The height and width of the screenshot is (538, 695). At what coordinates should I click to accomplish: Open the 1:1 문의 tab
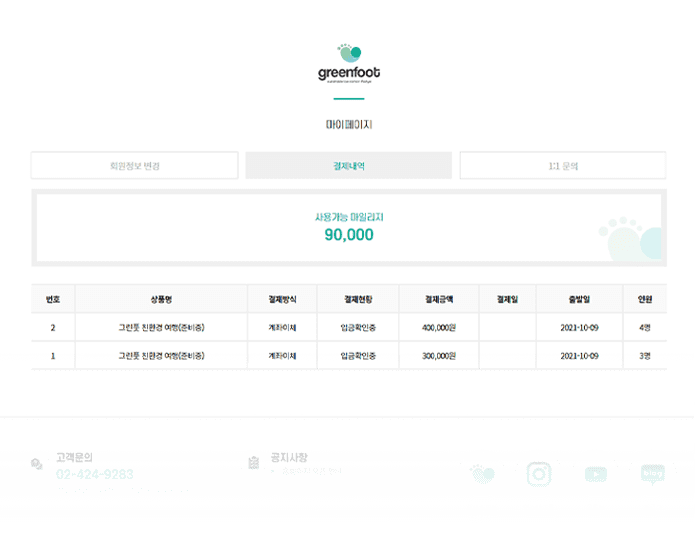[563, 166]
